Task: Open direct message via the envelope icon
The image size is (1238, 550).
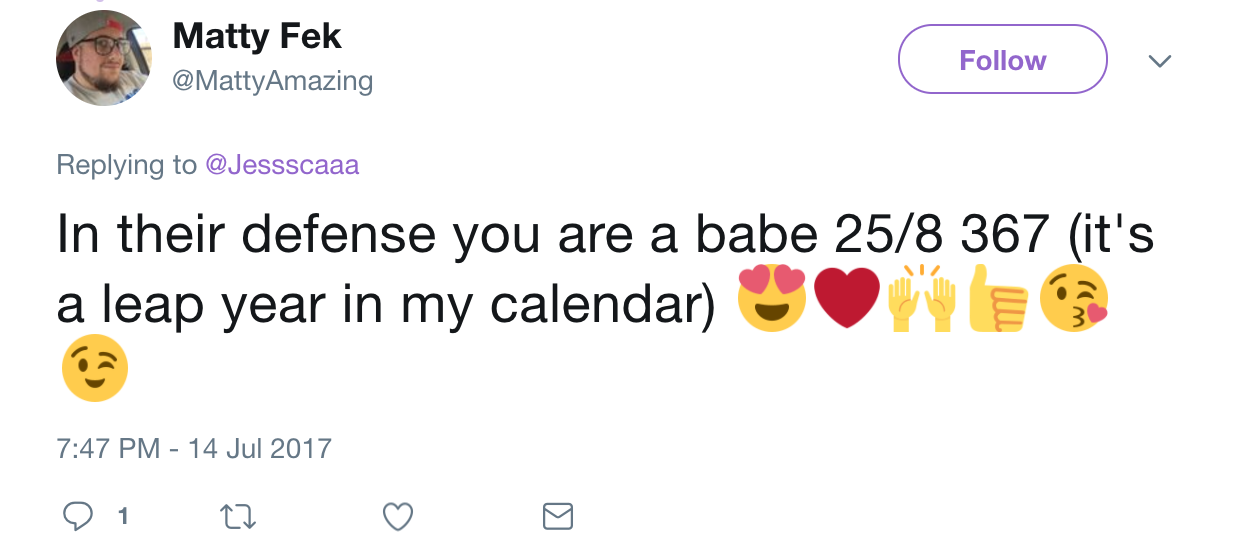Action: pyautogui.click(x=558, y=516)
